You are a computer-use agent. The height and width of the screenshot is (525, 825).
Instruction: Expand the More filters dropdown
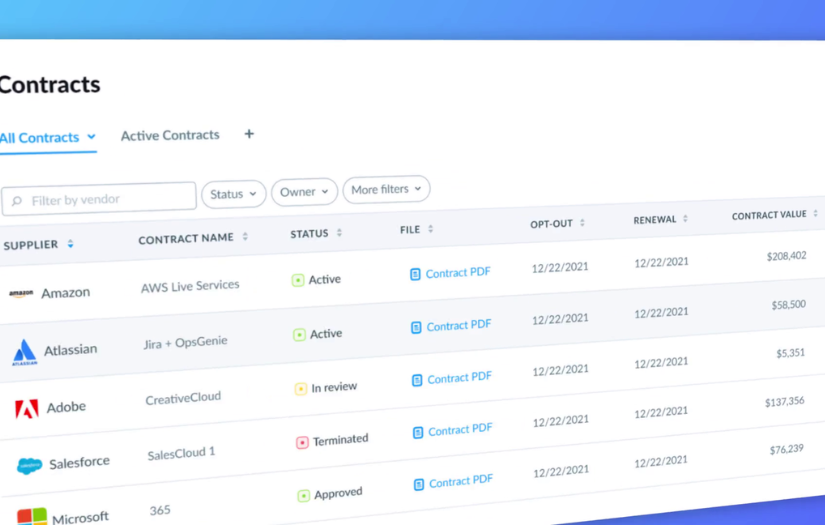click(386, 189)
